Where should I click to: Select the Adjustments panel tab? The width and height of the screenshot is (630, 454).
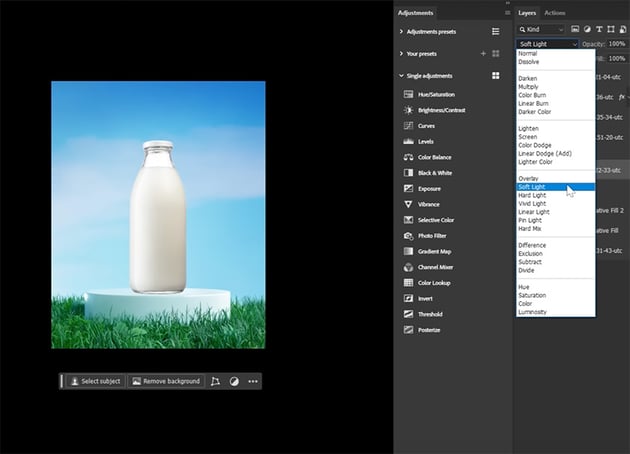pyautogui.click(x=415, y=13)
